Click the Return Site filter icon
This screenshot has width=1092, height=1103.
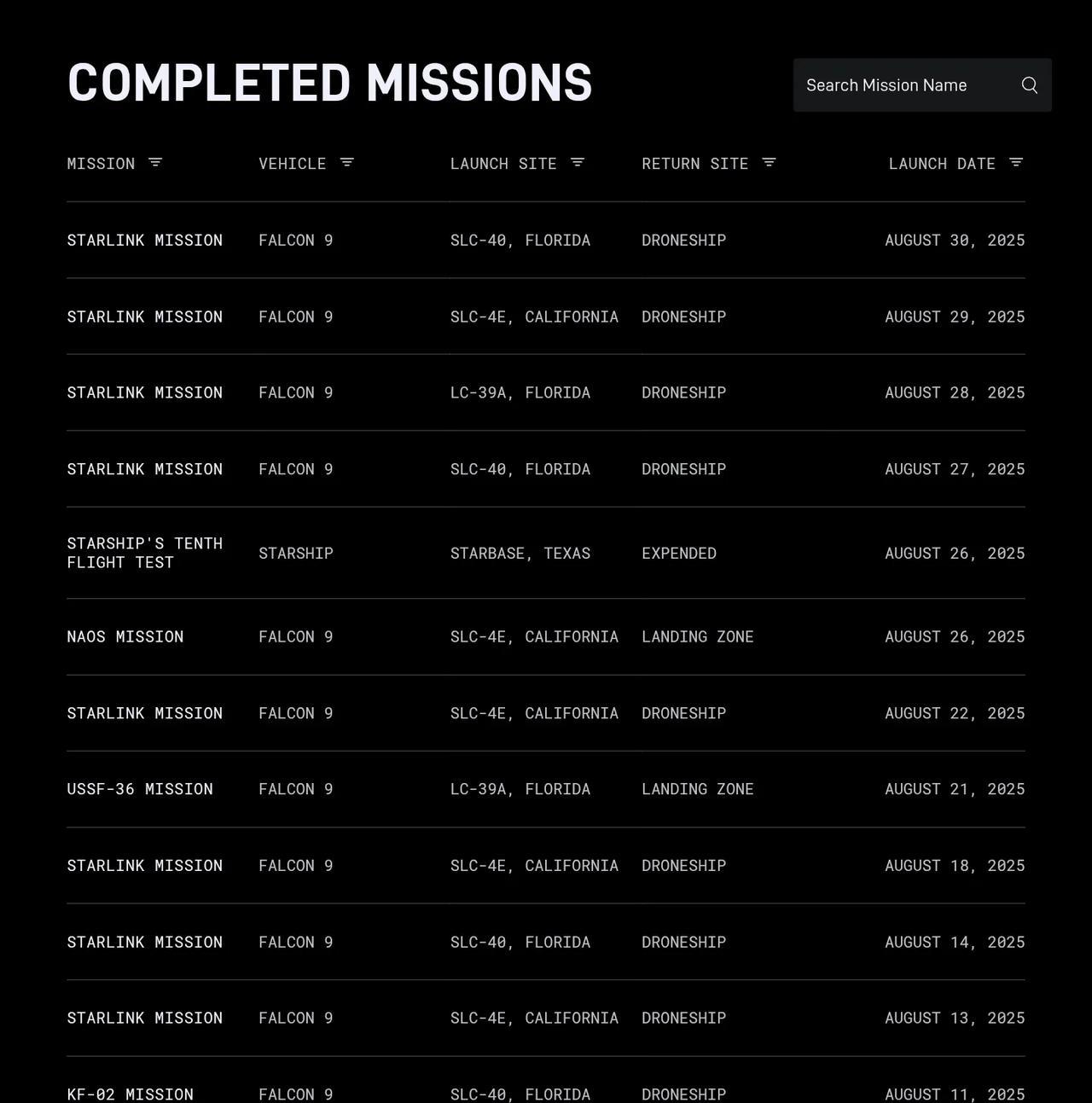tap(769, 163)
